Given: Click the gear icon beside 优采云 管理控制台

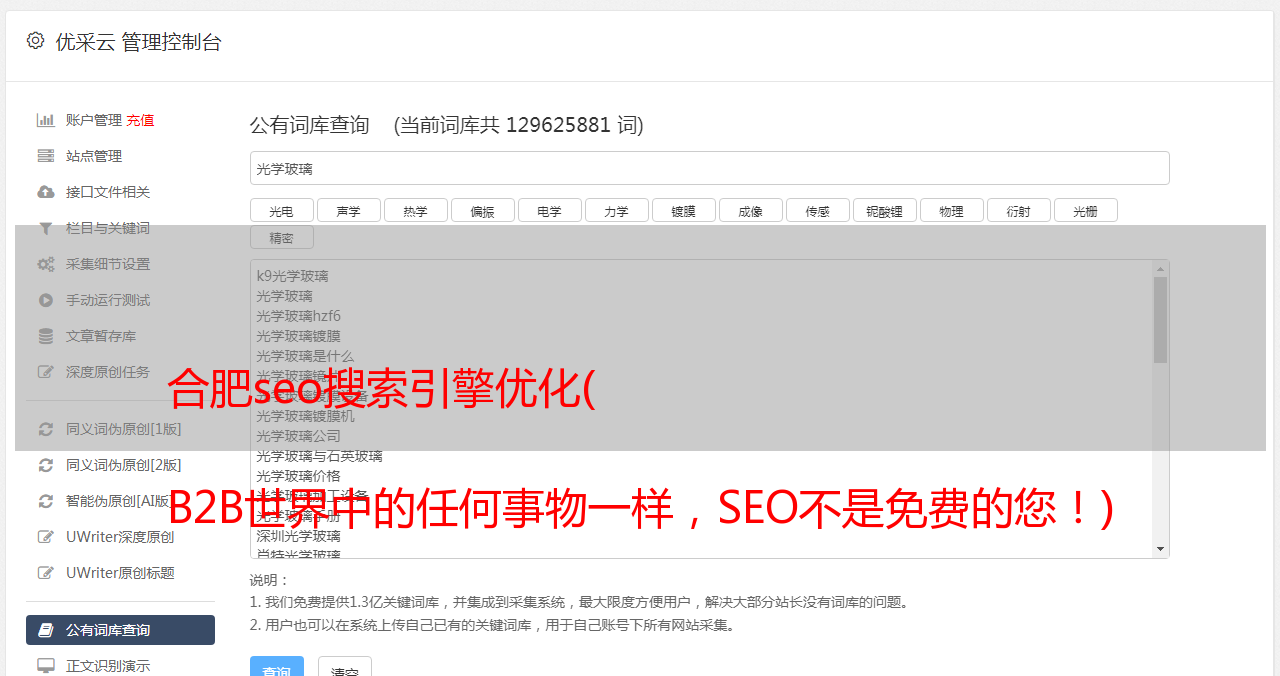Looking at the screenshot, I should 36,41.
